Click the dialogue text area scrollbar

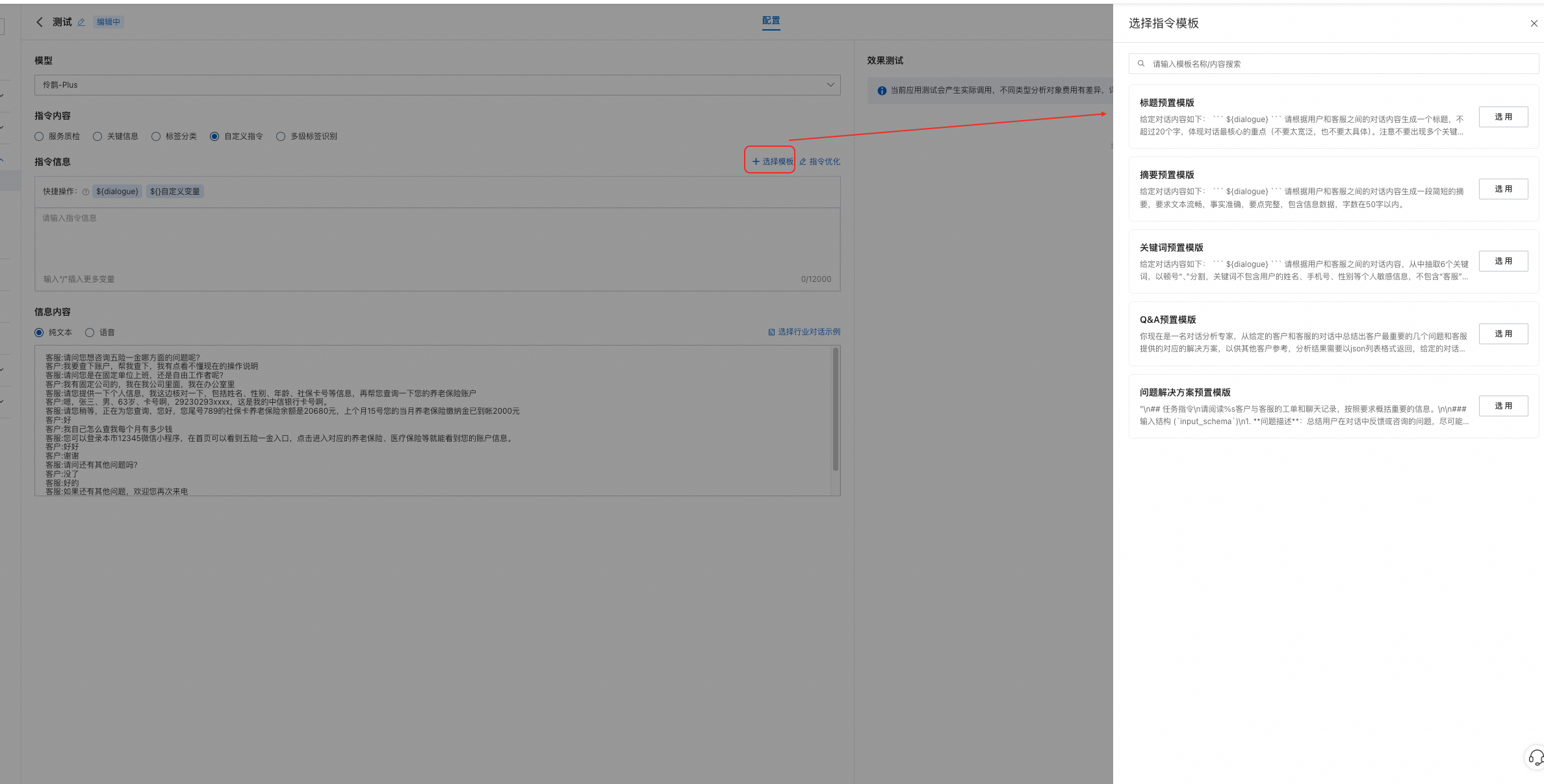pos(835,409)
